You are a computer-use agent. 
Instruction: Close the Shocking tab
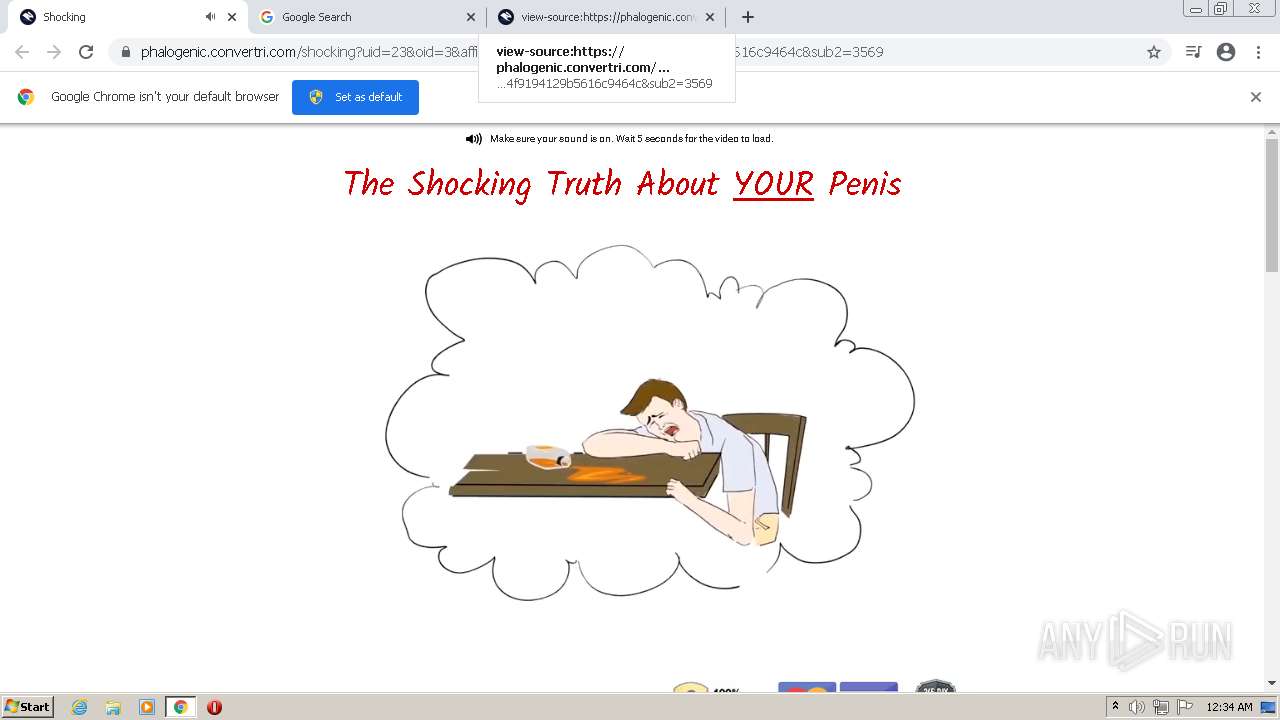click(x=232, y=17)
